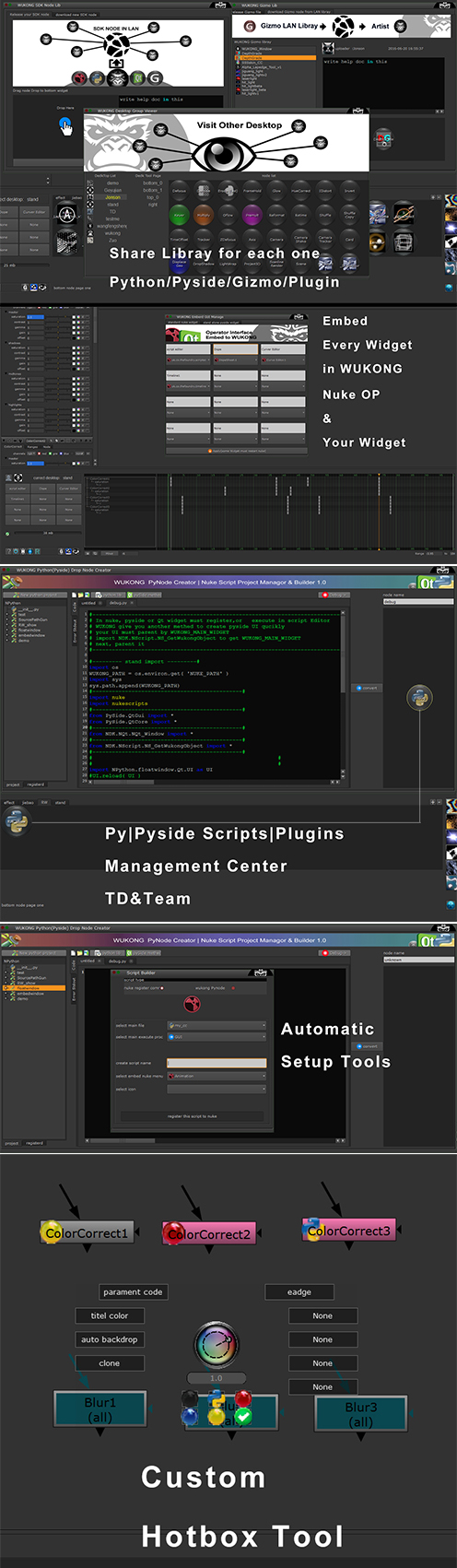Open the 'select main file' dropdown
Image resolution: width=457 pixels, height=1568 pixels.
coord(217,1025)
